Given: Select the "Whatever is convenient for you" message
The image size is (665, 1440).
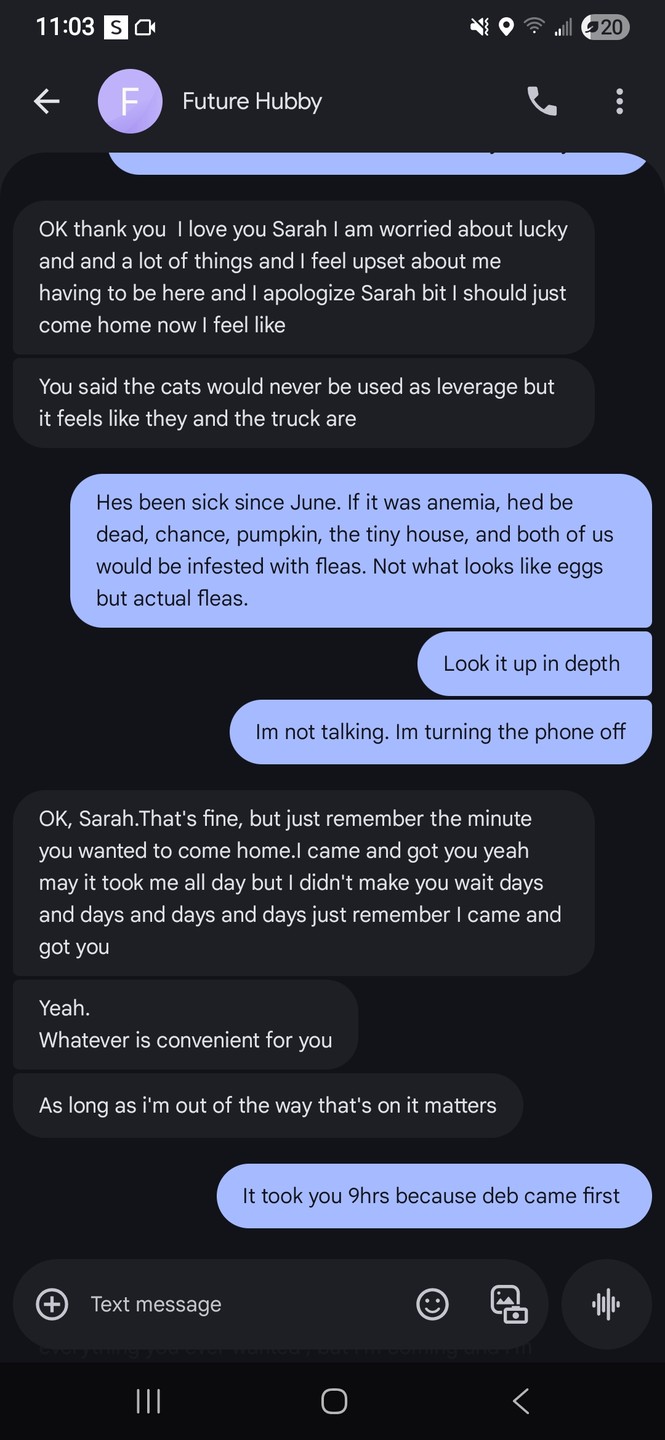Looking at the screenshot, I should (x=185, y=1024).
